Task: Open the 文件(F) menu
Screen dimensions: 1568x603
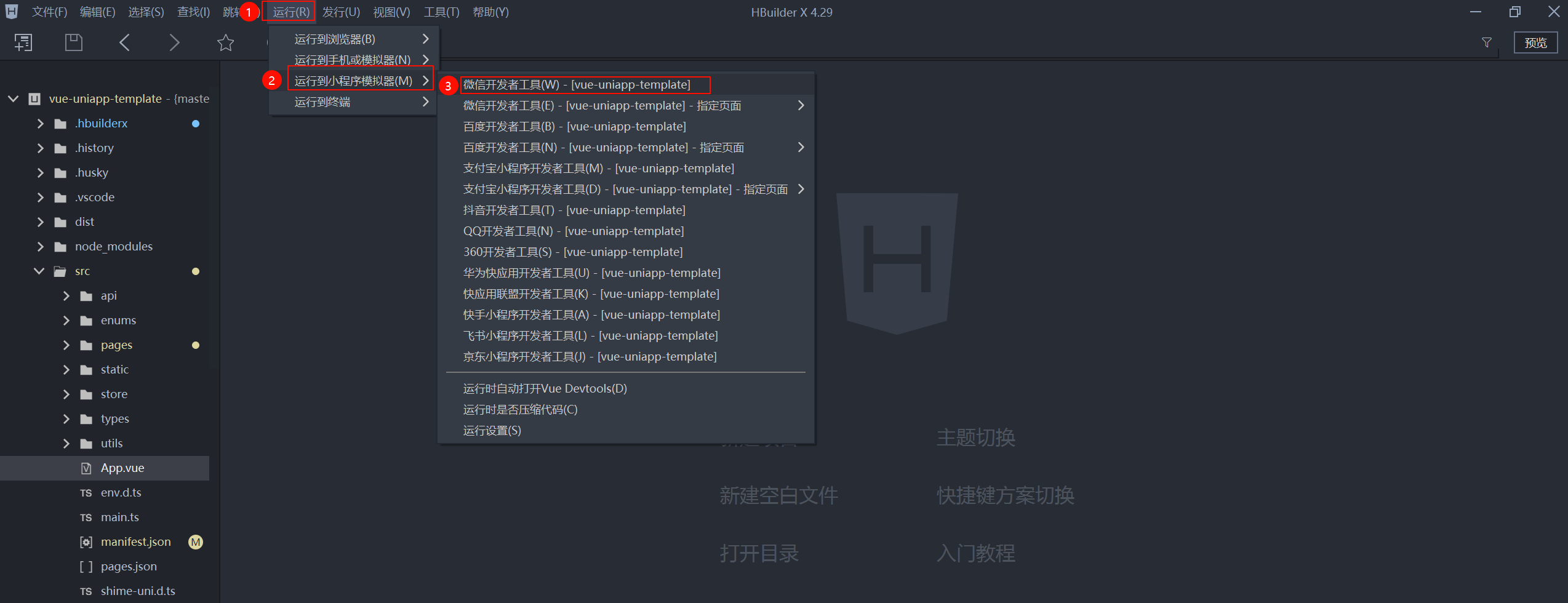Action: click(x=50, y=12)
